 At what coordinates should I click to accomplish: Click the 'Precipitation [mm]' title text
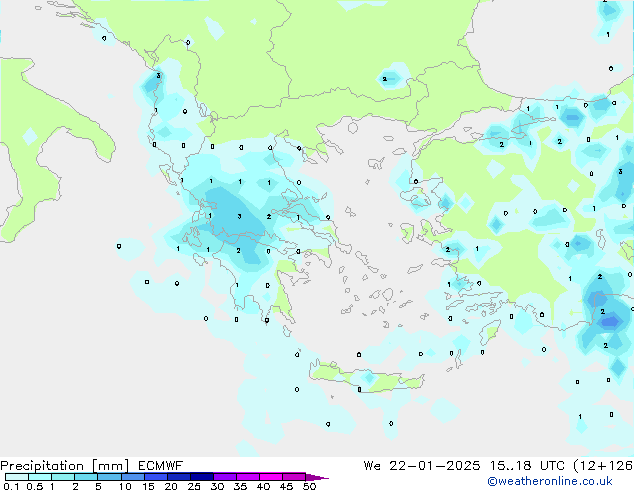(65, 466)
